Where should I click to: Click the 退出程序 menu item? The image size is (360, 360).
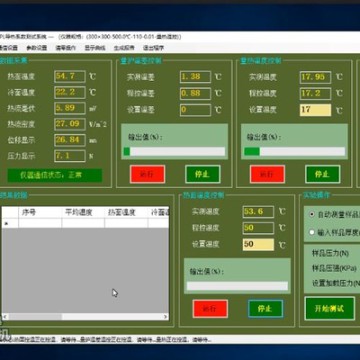[x=153, y=48]
